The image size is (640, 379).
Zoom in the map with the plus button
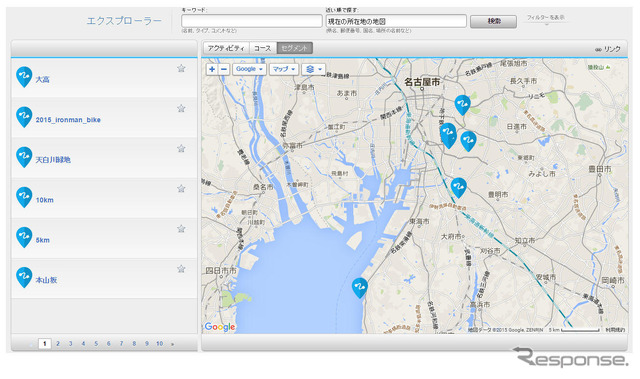(x=212, y=69)
